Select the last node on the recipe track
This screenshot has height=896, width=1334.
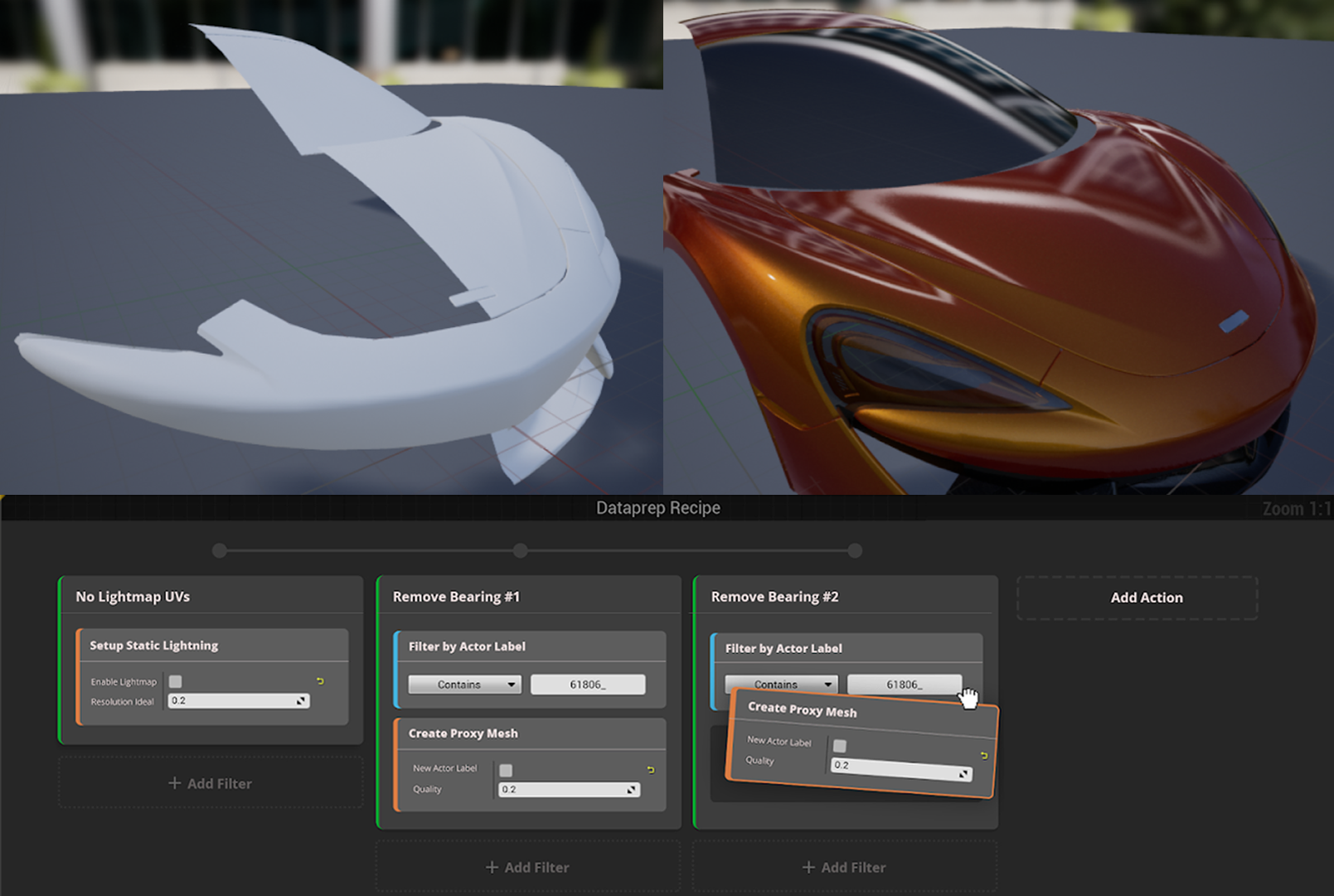(x=855, y=550)
